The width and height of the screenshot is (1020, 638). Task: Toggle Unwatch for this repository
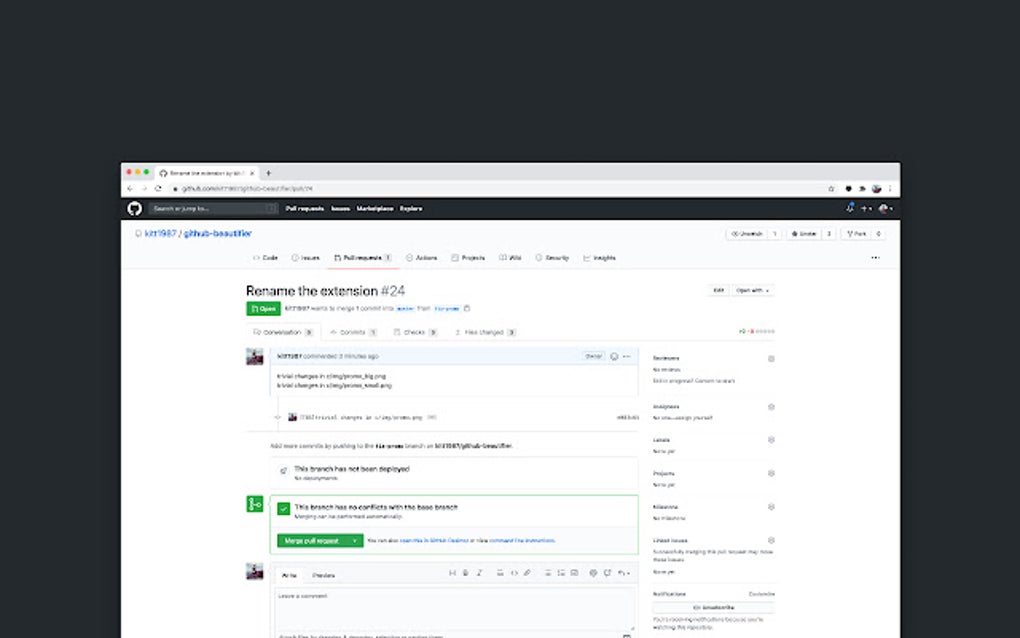click(748, 233)
